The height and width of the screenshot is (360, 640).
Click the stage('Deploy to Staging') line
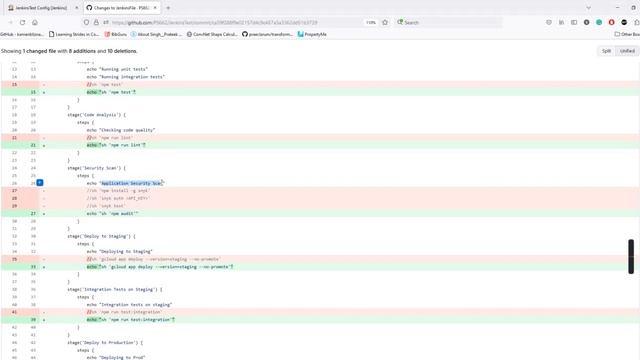point(101,236)
